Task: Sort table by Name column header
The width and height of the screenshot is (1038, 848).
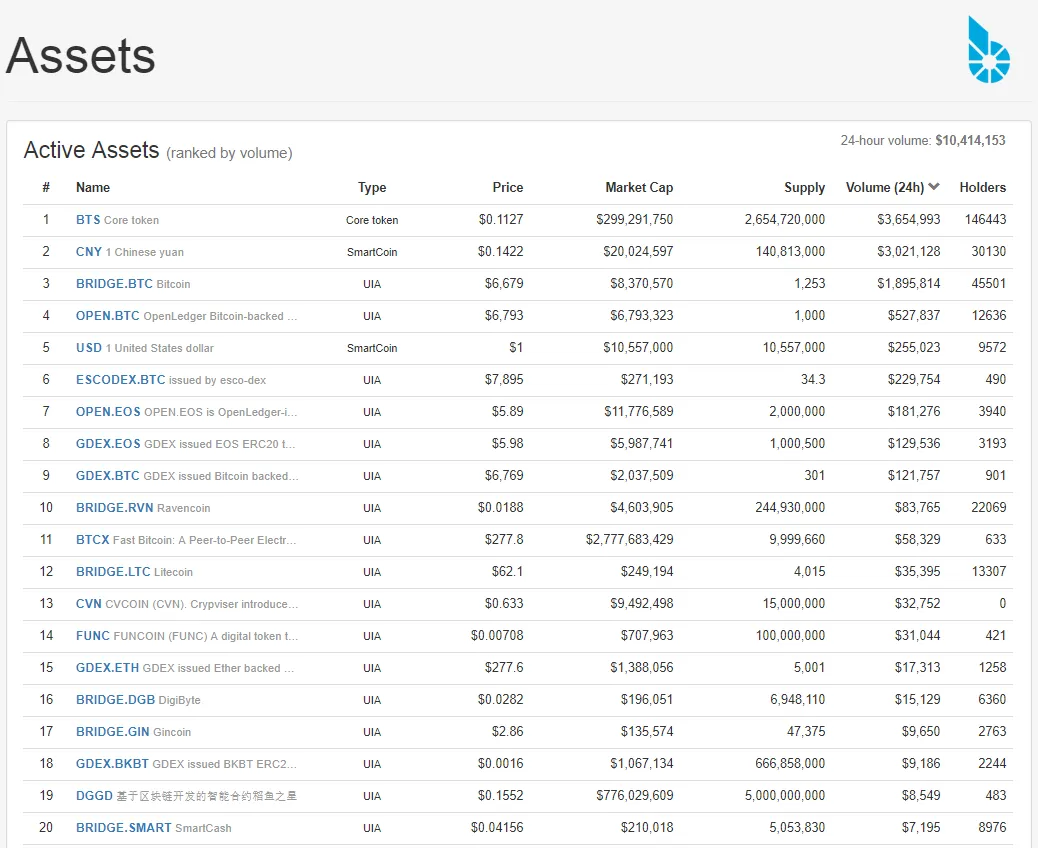Action: [x=93, y=187]
